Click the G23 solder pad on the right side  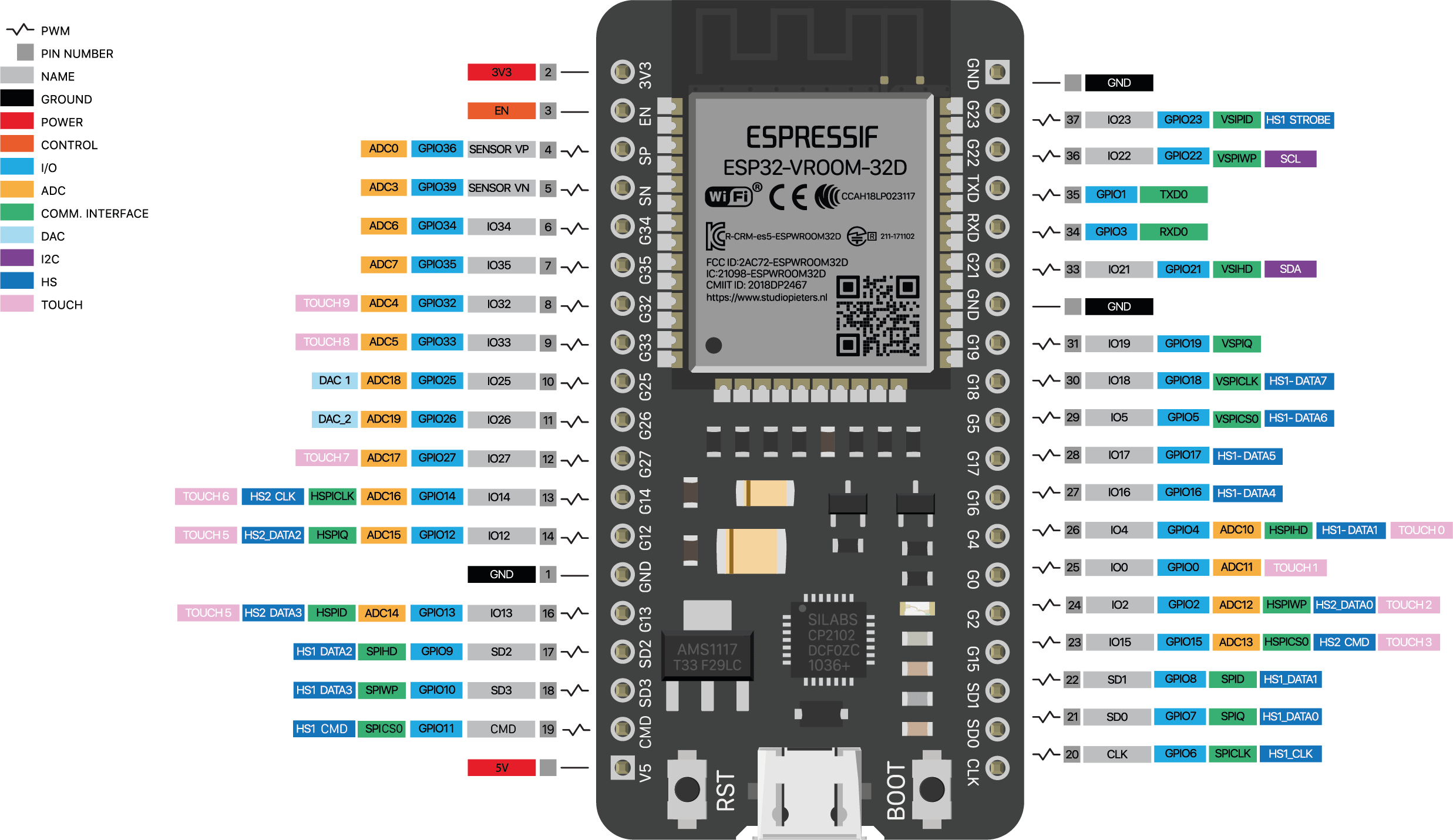997,110
